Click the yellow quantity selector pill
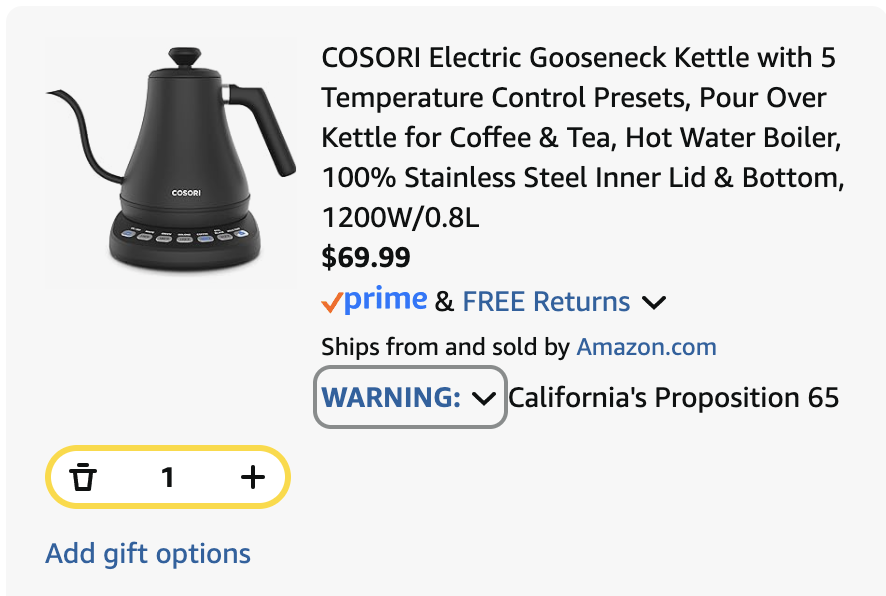Viewport: 886px width, 596px height. [x=168, y=477]
